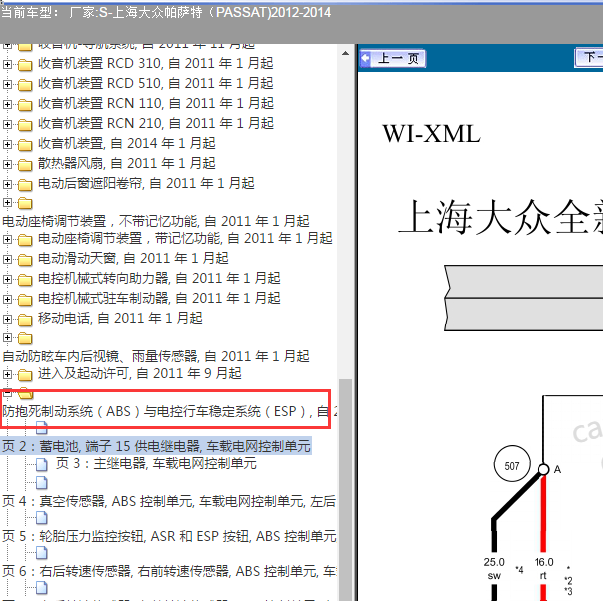This screenshot has width=603, height=601.
Task: Open 自动防眩车内后视镜、雨量传感器 item
Action: (156, 356)
